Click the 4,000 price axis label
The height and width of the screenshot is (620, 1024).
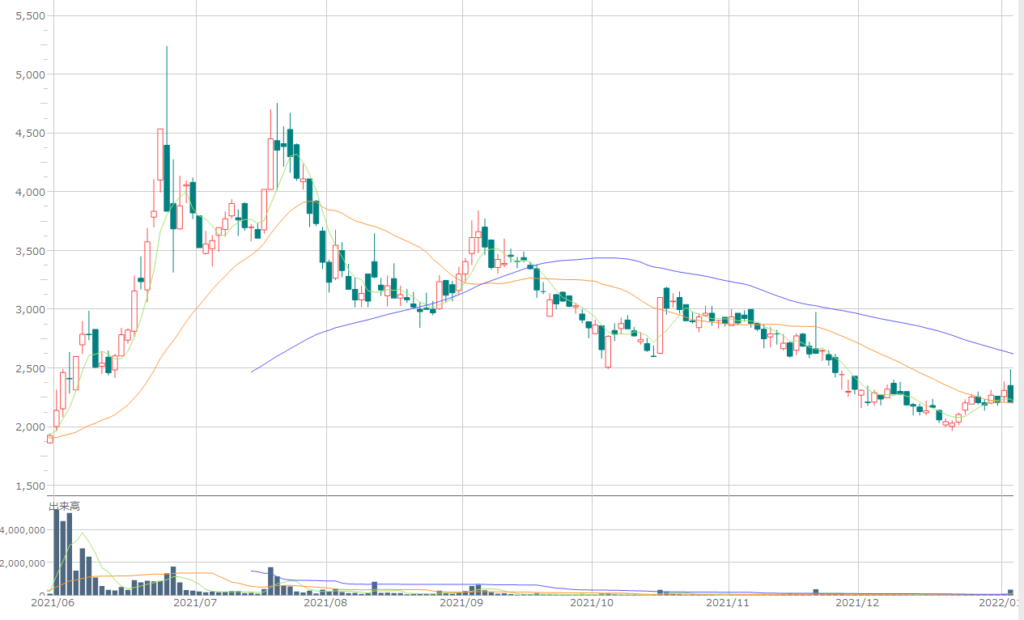(30, 192)
